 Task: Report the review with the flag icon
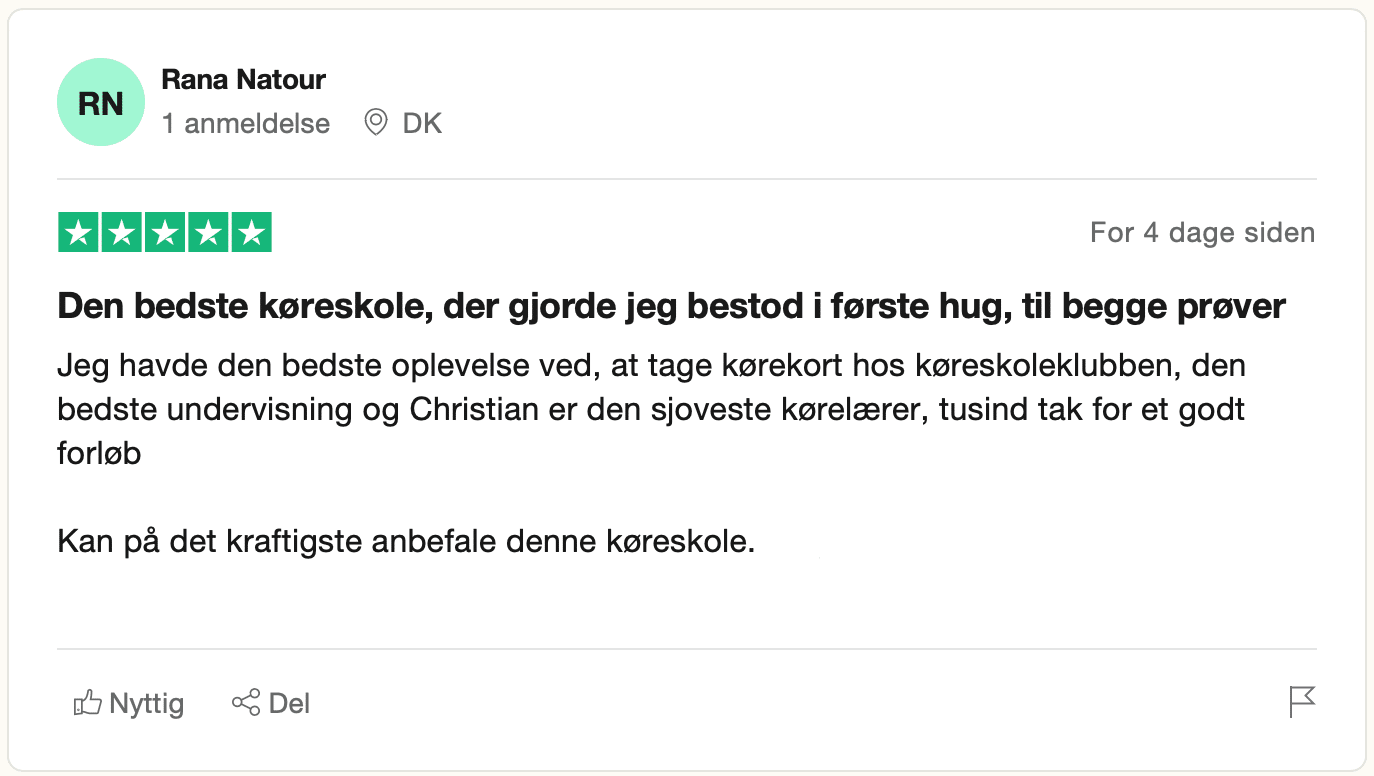click(1302, 702)
